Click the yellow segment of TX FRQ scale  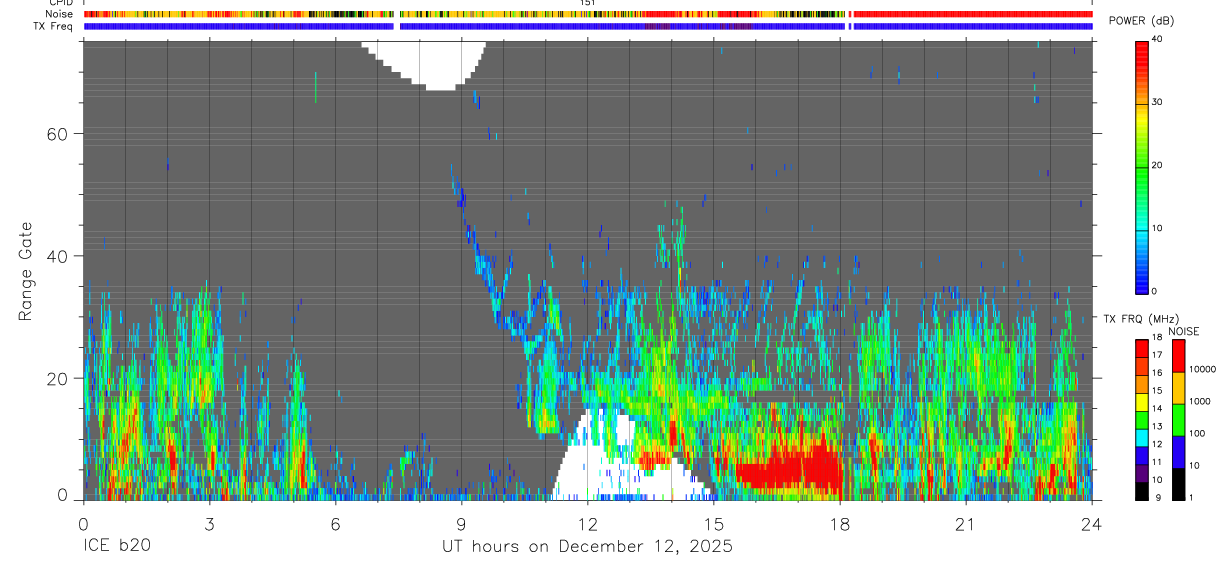tap(1142, 401)
